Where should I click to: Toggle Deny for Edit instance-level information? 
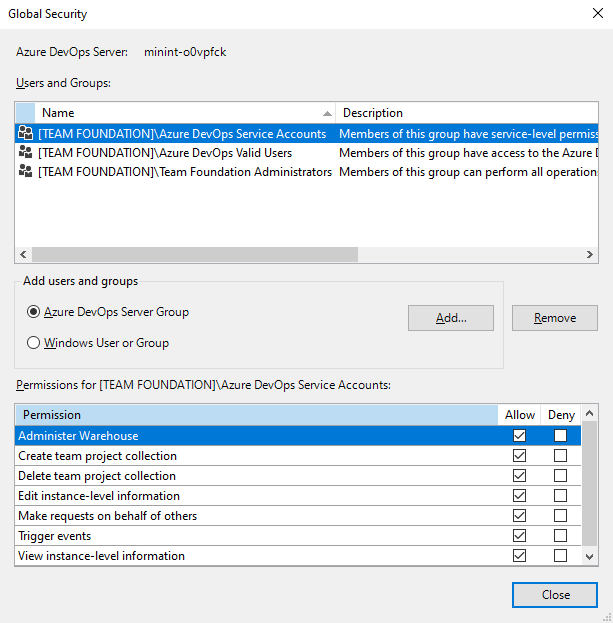tap(560, 495)
